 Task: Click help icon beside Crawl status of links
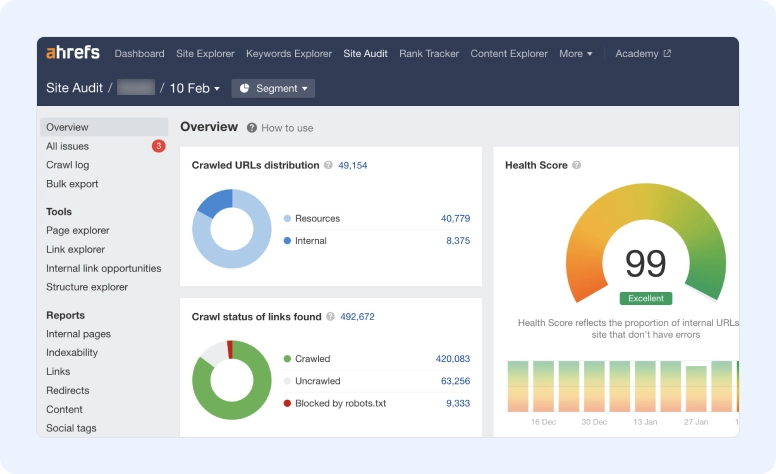pyautogui.click(x=330, y=316)
